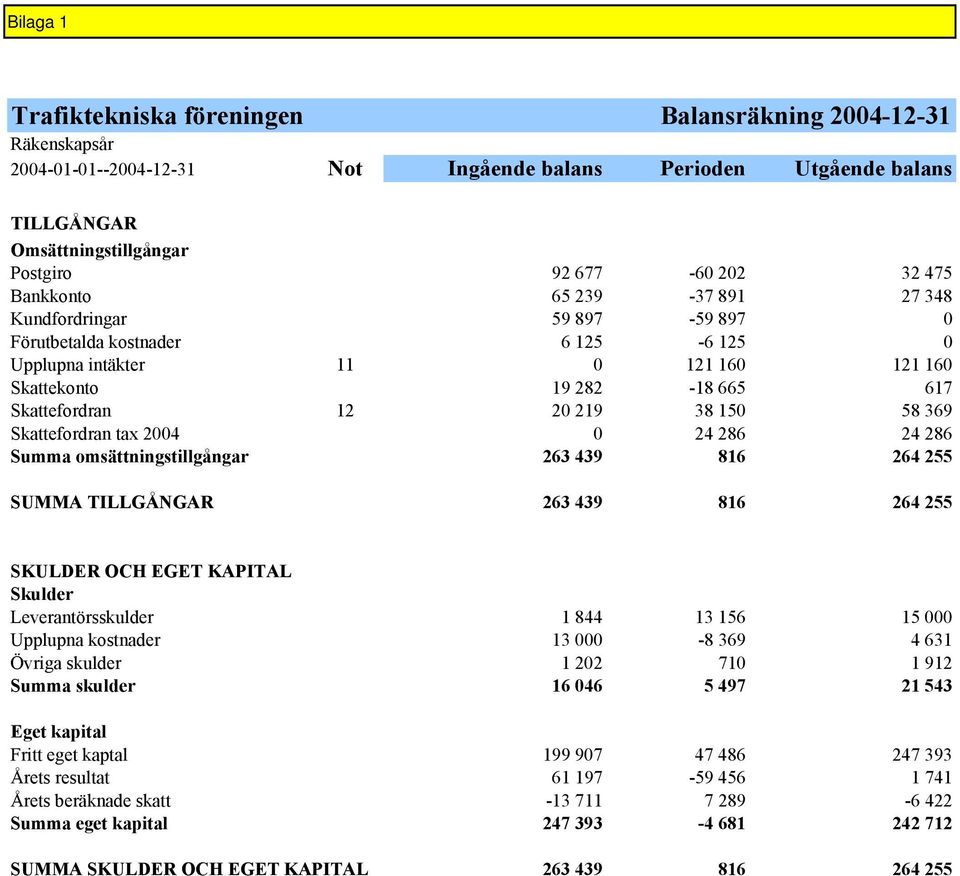Click Summa eget kapital closing total '242 712'

click(x=922, y=824)
